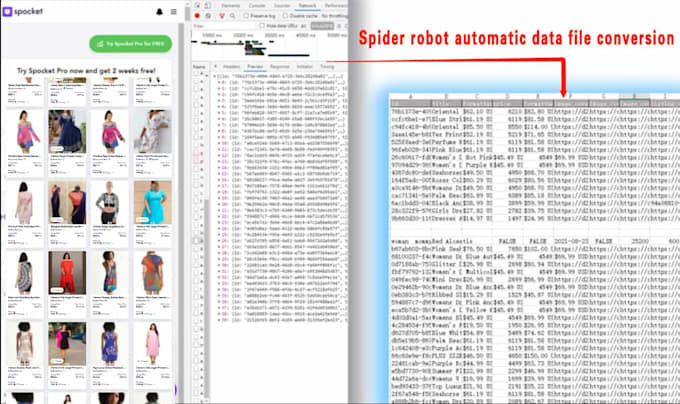Select the All request type filter
Image resolution: width=680 pixels, height=404 pixels.
(x=304, y=26)
